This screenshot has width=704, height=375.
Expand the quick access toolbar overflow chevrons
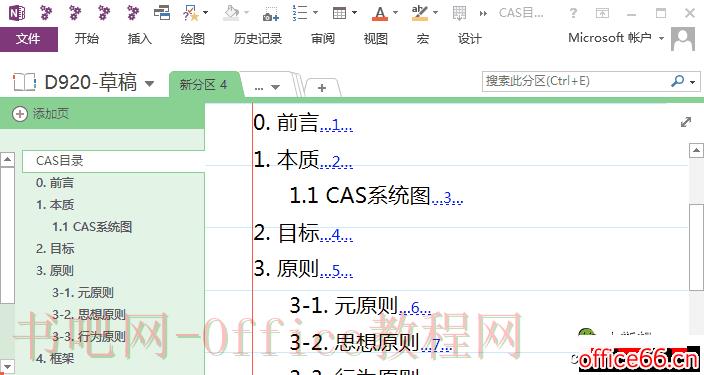pyautogui.click(x=483, y=13)
